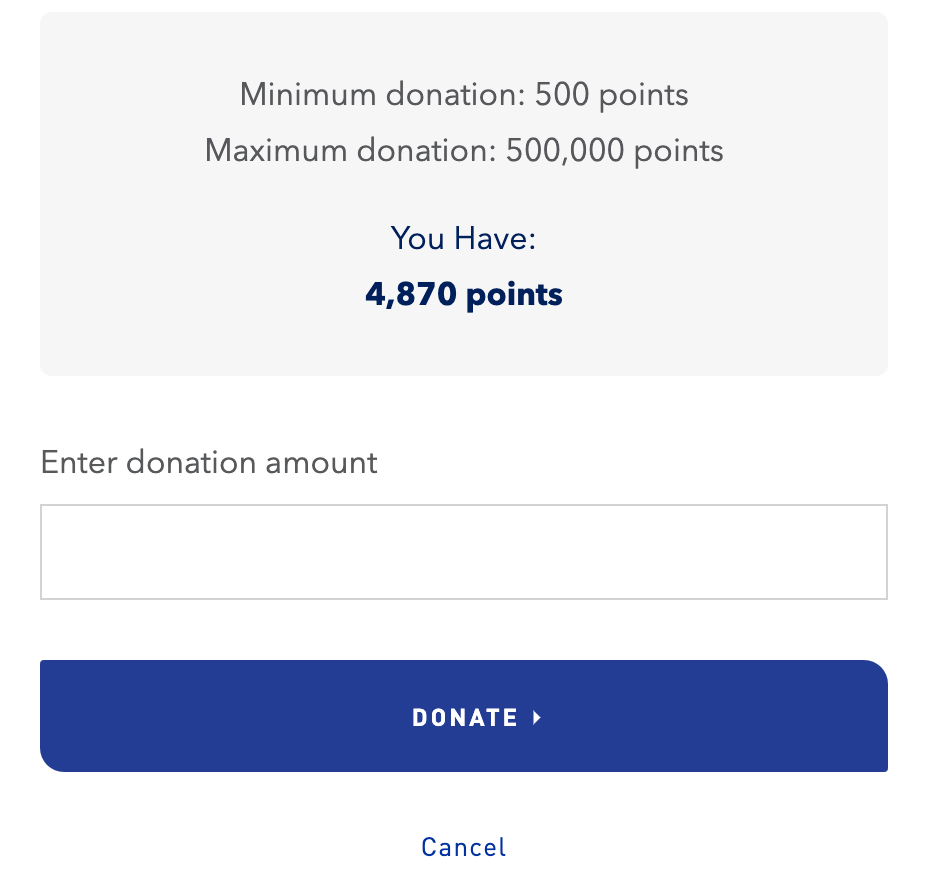This screenshot has width=932, height=886.
Task: Click inside the empty amount text box
Action: (463, 551)
